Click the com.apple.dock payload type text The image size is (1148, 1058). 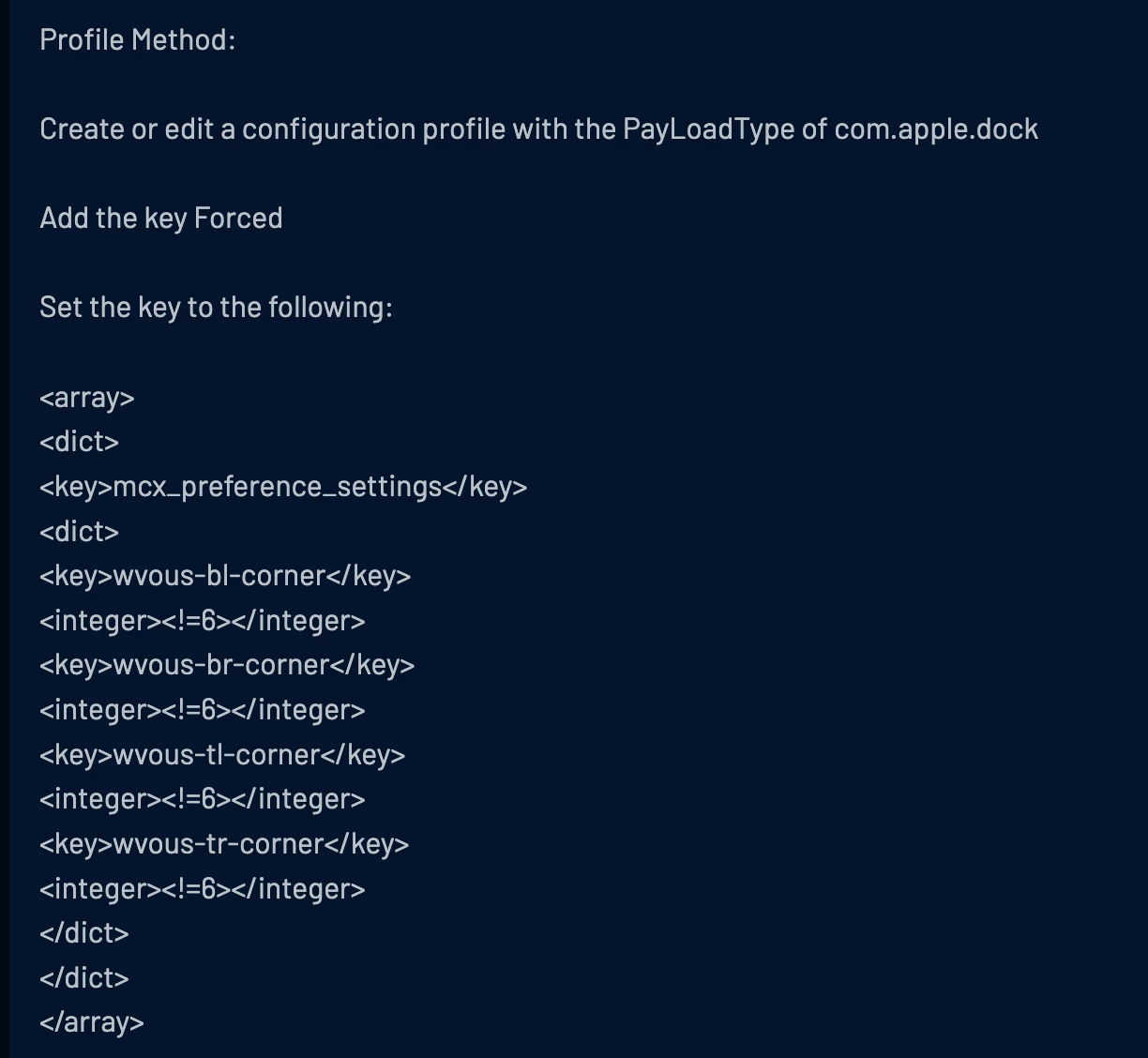(x=936, y=128)
